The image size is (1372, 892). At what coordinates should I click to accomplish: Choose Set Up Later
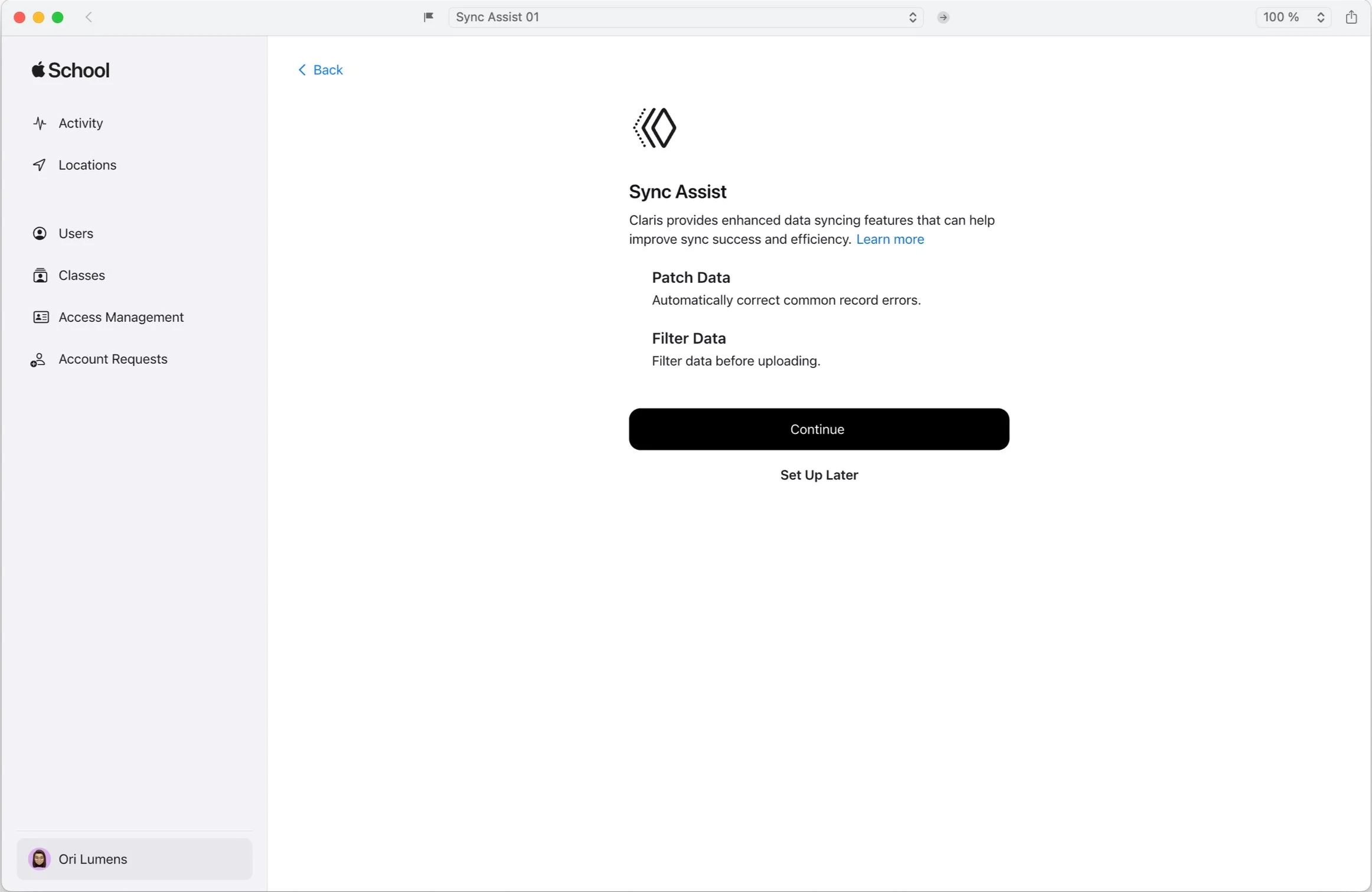coord(818,475)
